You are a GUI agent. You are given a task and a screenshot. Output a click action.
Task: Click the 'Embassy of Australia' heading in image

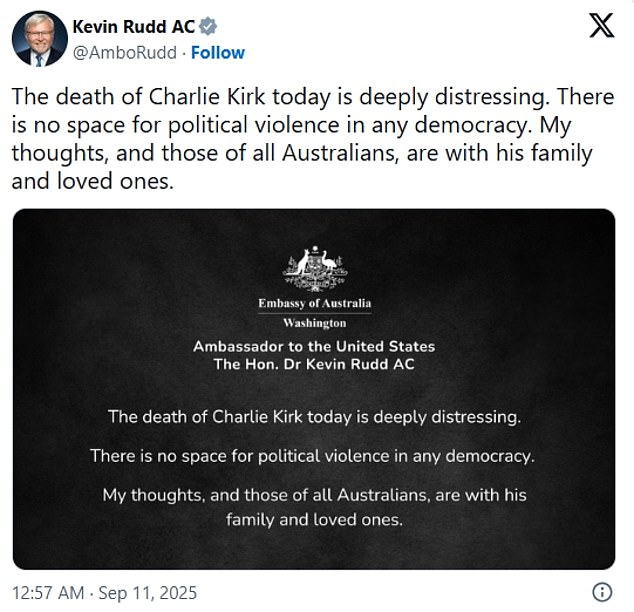tap(314, 304)
